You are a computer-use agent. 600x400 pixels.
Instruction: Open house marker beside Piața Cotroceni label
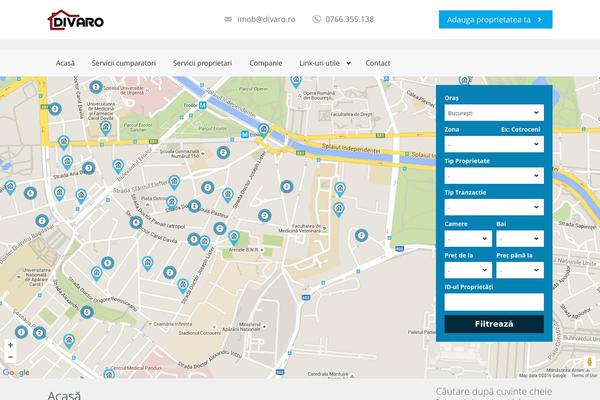172,203
